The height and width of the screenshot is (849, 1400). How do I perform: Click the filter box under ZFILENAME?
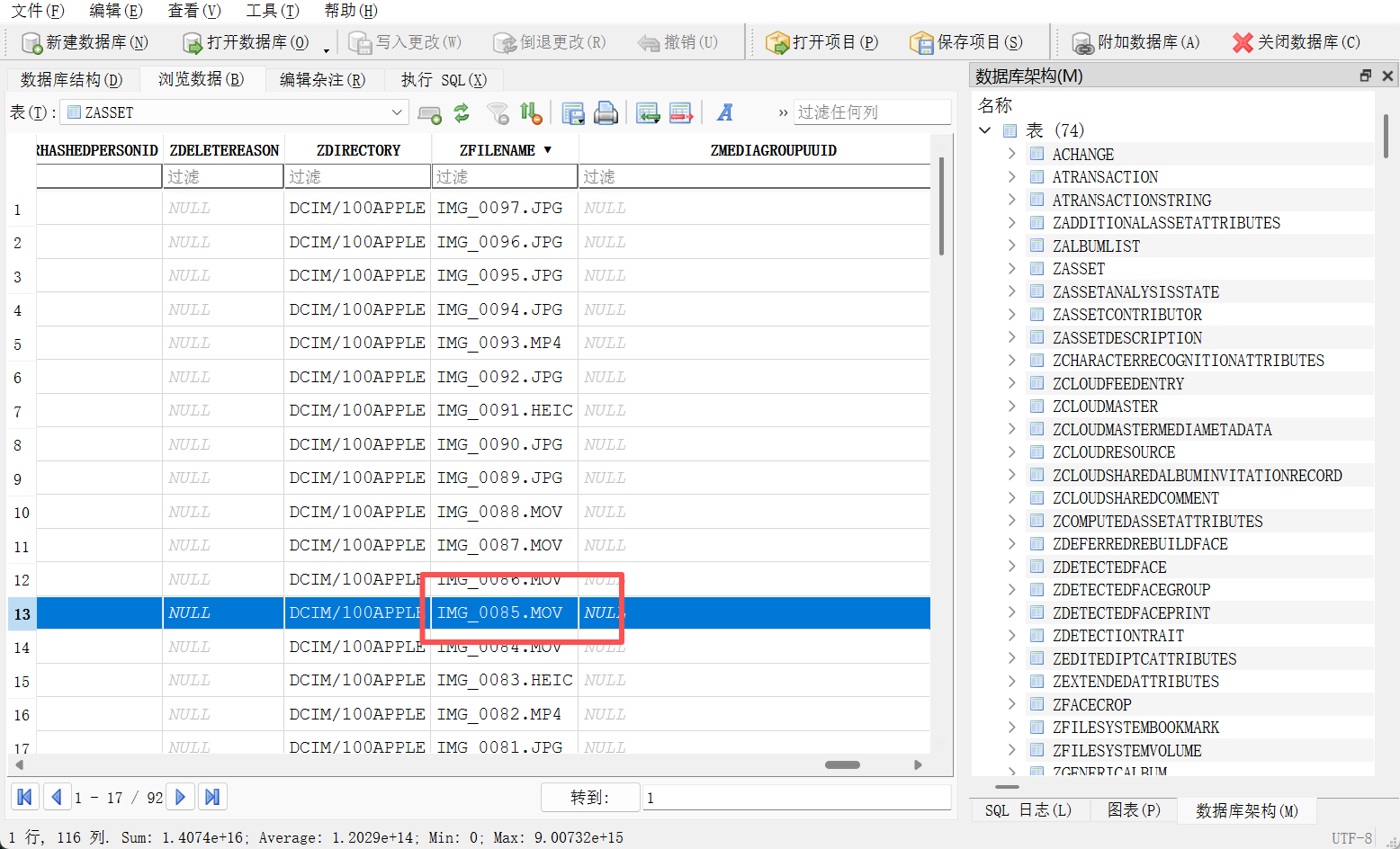pyautogui.click(x=505, y=176)
